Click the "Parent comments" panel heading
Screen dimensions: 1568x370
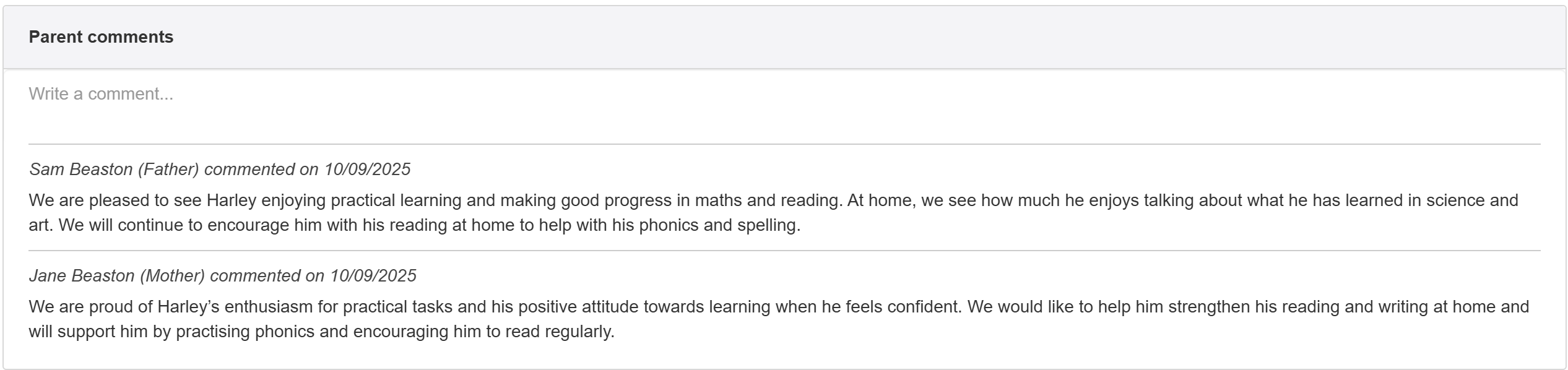click(101, 37)
